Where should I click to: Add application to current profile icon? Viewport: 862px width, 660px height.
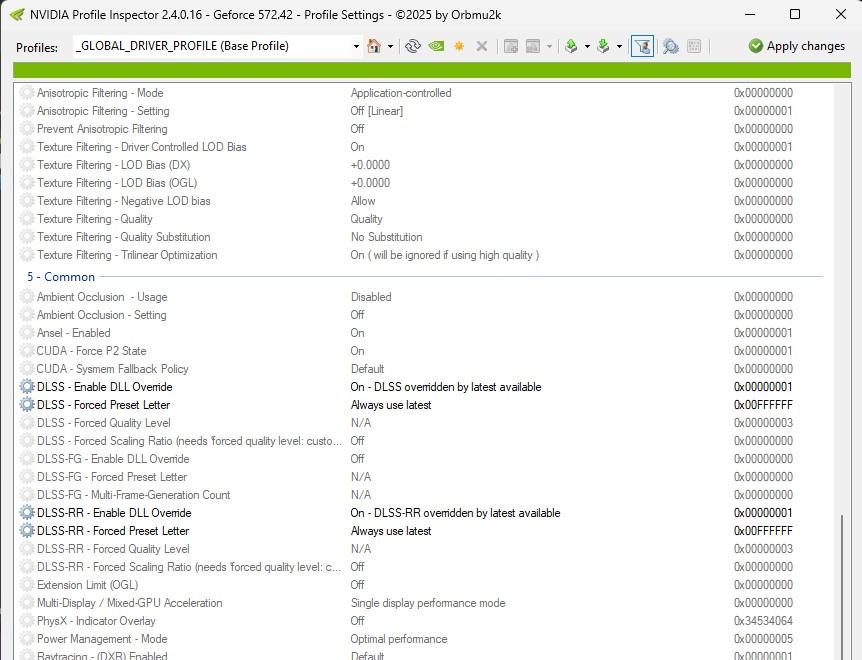coord(511,46)
